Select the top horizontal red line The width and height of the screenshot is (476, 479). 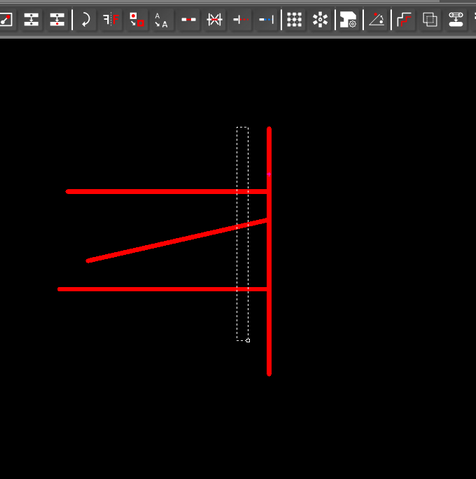[x=167, y=192]
